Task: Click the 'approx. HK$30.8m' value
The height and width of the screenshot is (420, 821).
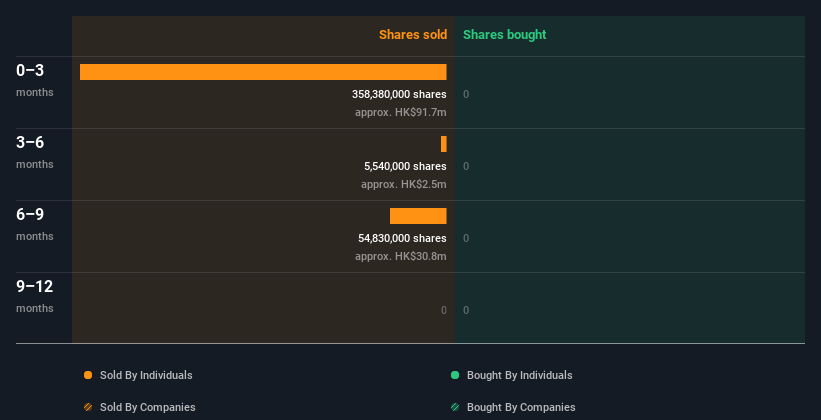Action: [401, 256]
